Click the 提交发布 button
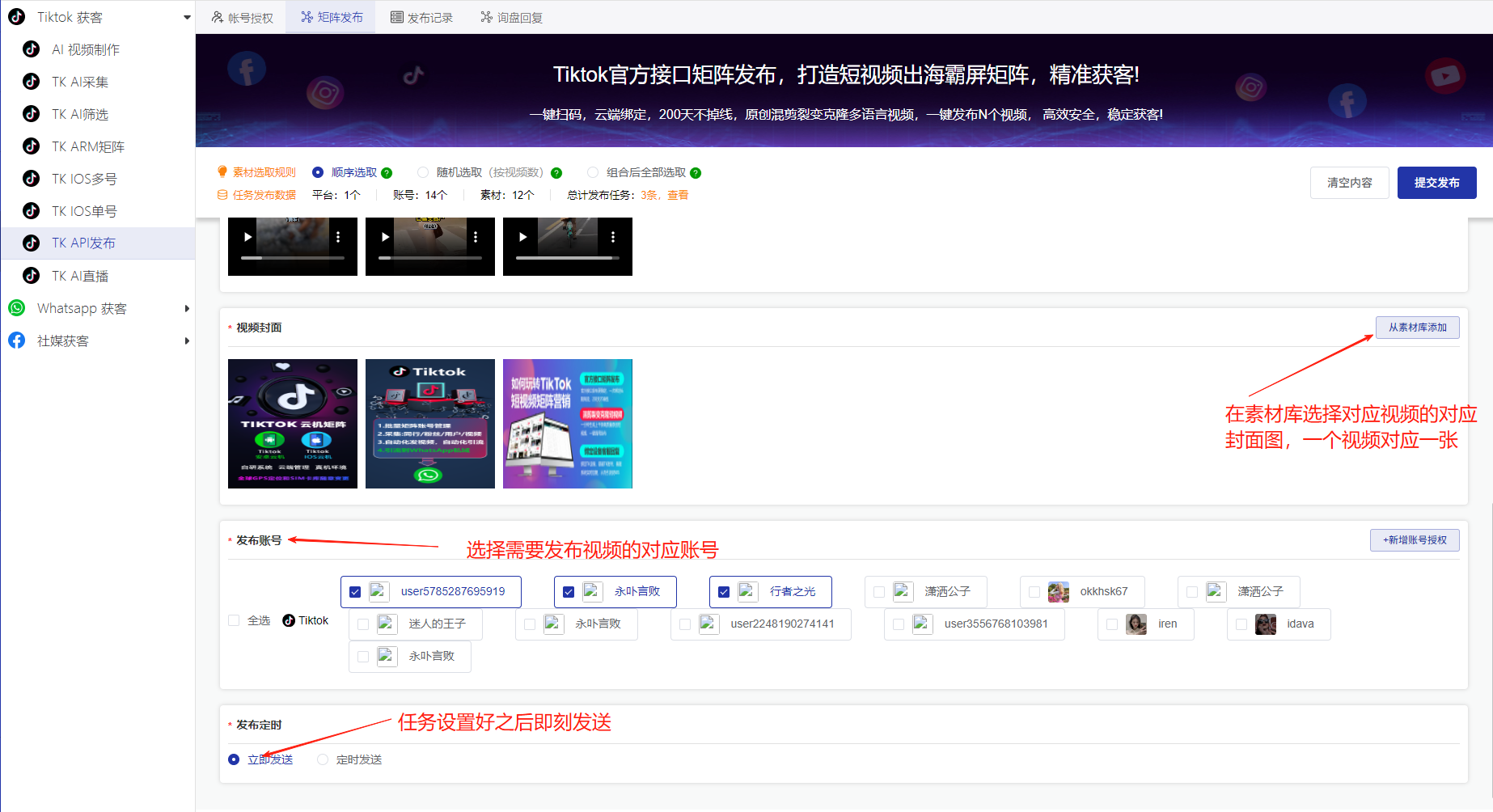Viewport: 1493px width, 812px height. [x=1436, y=182]
